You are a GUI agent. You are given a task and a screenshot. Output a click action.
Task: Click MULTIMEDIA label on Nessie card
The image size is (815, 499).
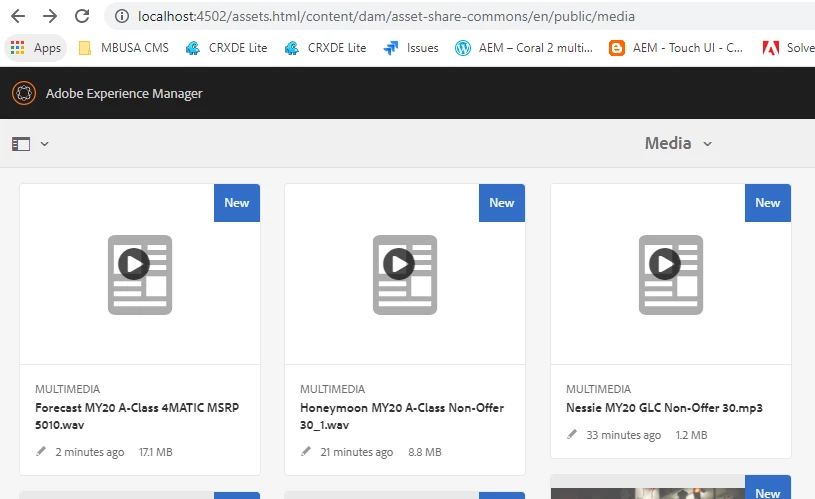tap(599, 389)
